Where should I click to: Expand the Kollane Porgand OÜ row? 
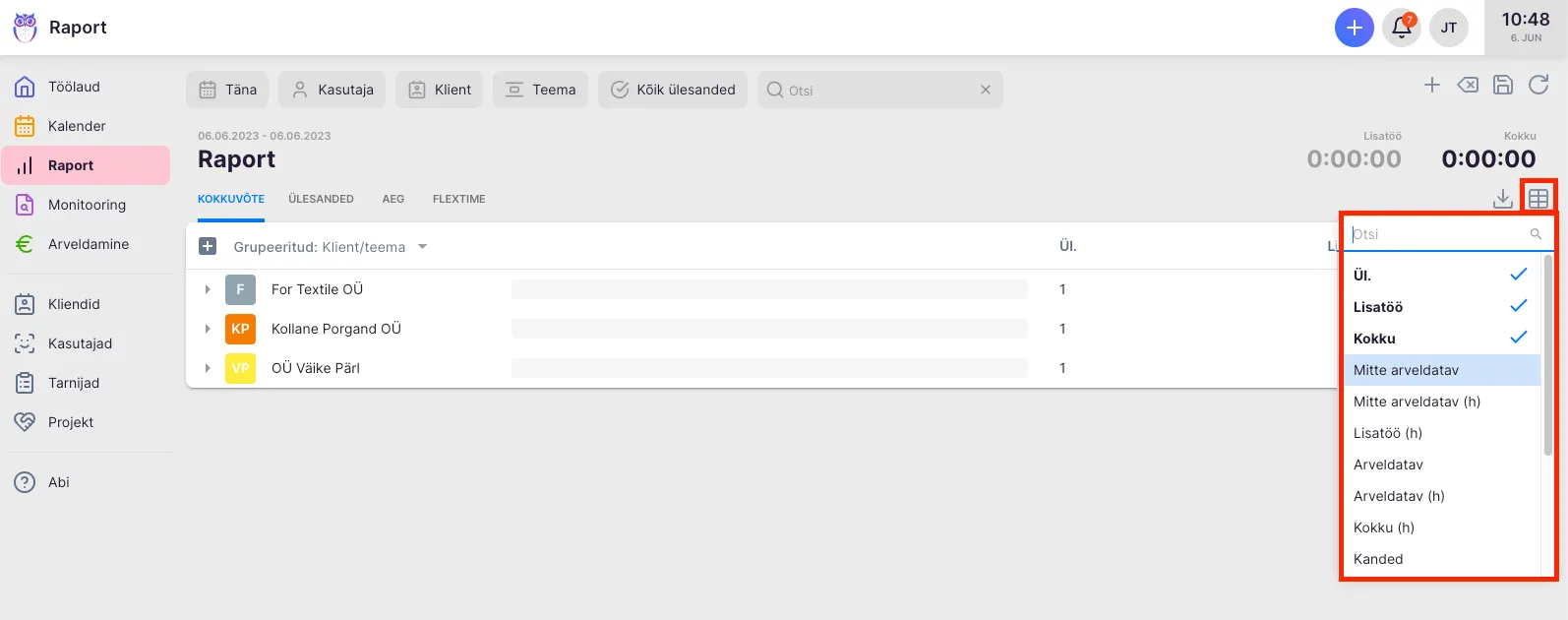208,329
